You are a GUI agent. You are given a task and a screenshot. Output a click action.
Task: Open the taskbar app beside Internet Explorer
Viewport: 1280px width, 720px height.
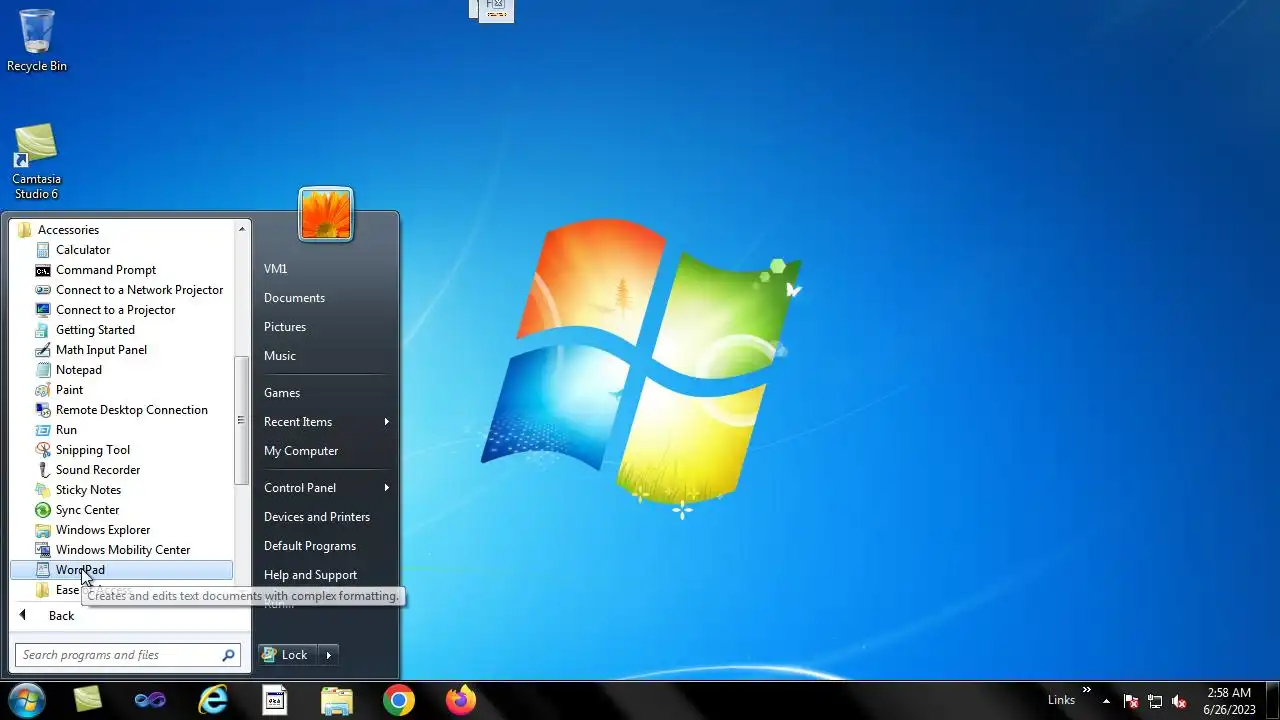275,700
